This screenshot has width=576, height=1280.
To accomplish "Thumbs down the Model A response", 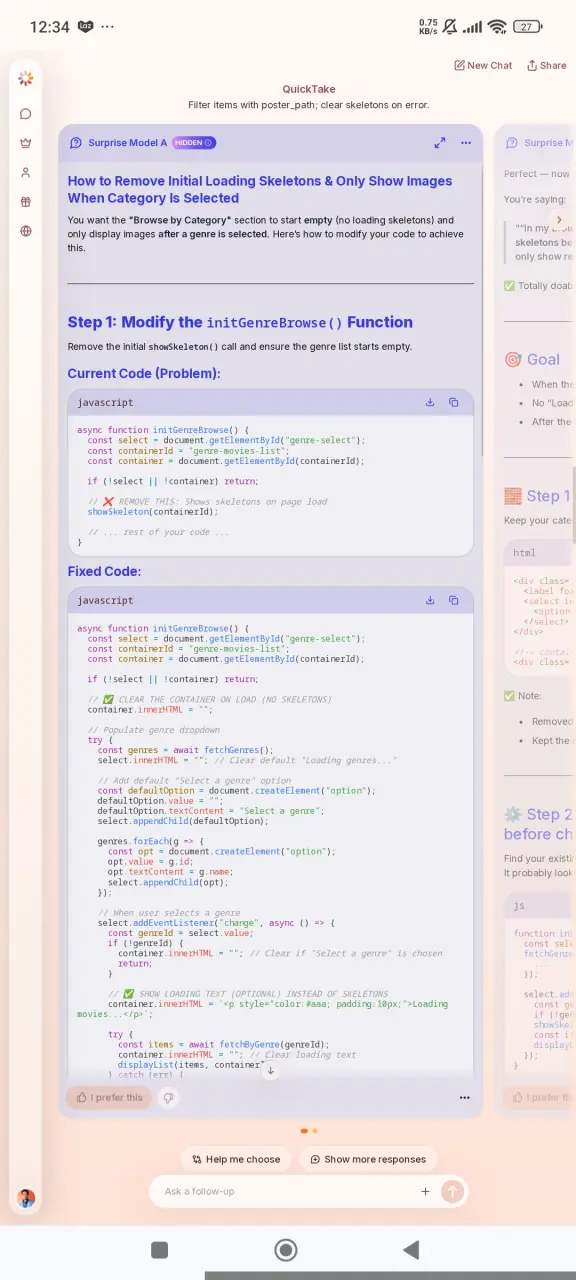I will 168,1097.
